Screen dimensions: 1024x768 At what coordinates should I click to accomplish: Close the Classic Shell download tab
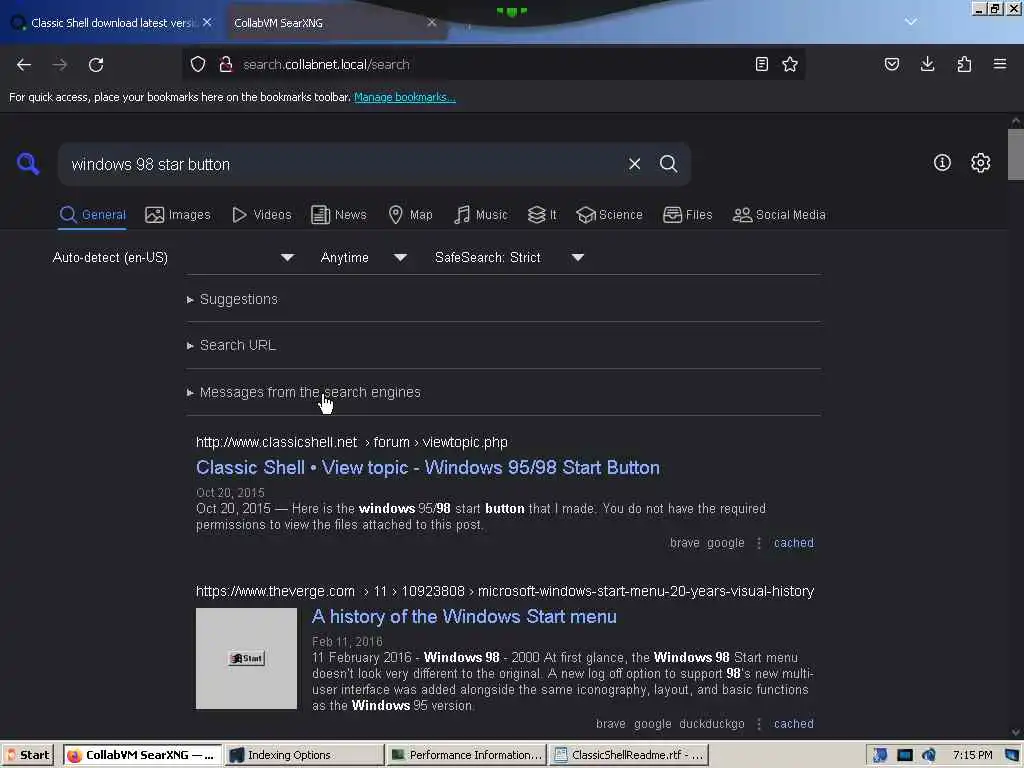coord(207,22)
